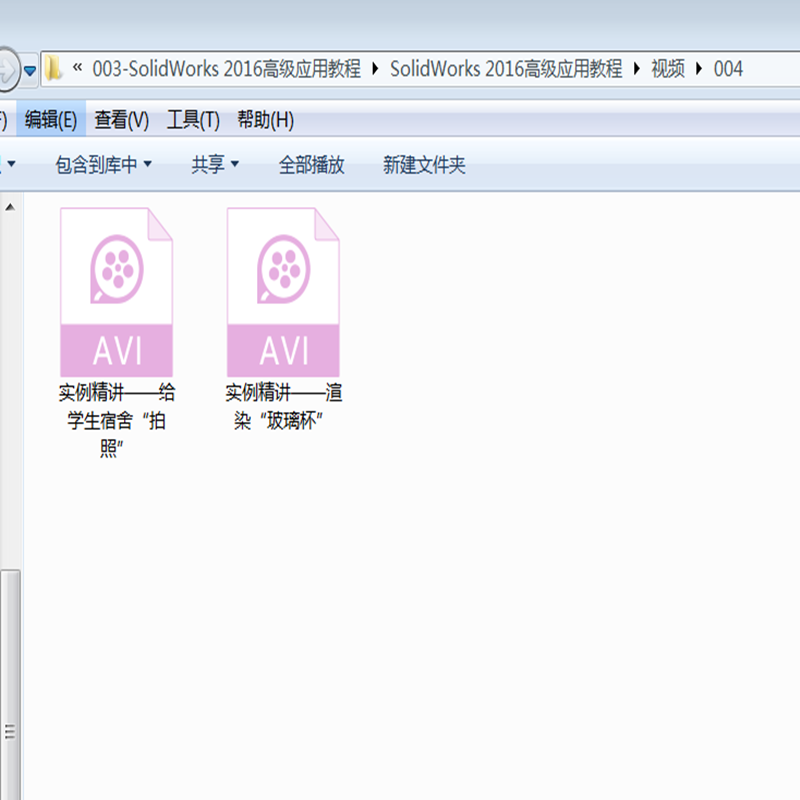Click the 全部播放 button
The width and height of the screenshot is (800, 800).
312,164
